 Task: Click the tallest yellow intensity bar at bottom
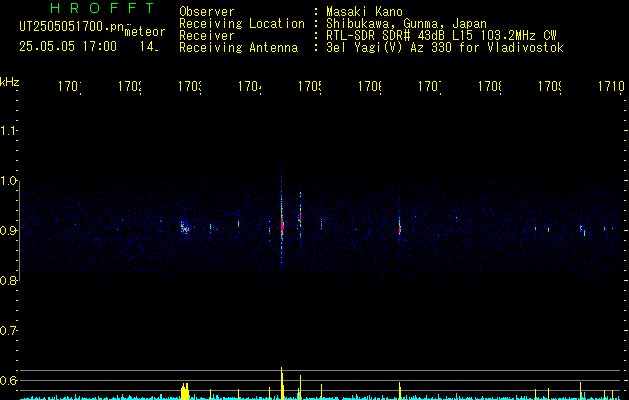[282, 383]
